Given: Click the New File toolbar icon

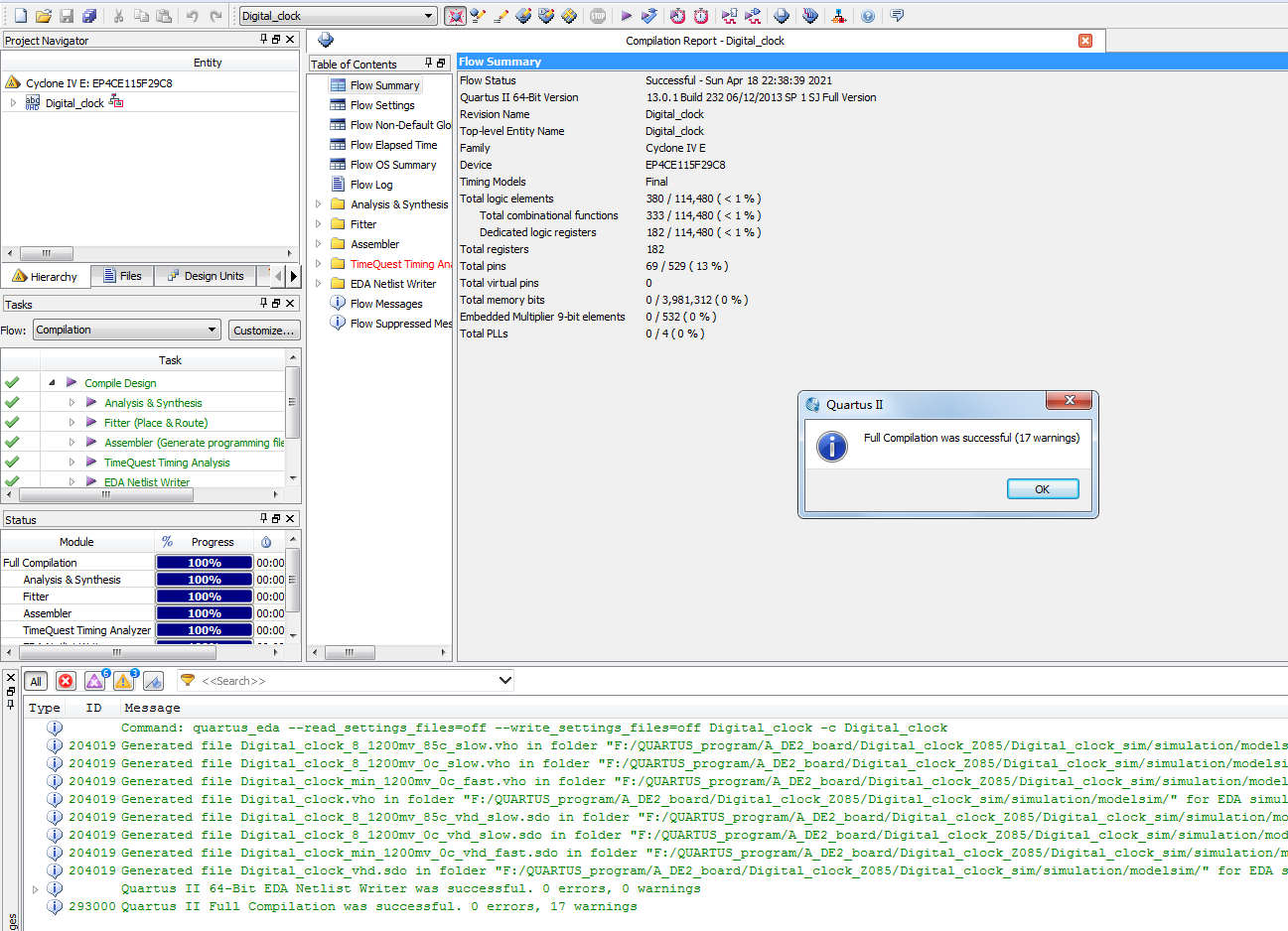Looking at the screenshot, I should (x=20, y=16).
